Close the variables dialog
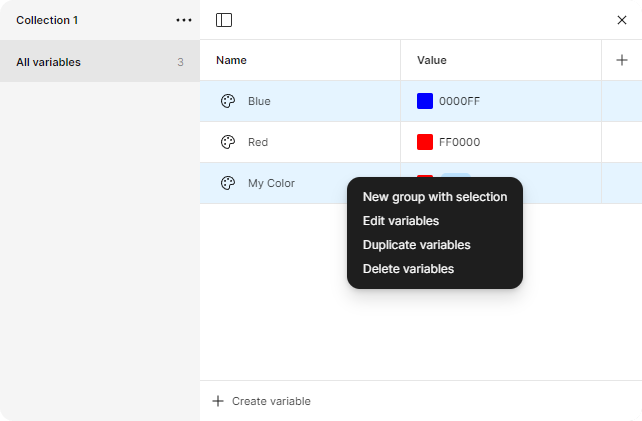Screen dimensions: 642x421 [622, 20]
